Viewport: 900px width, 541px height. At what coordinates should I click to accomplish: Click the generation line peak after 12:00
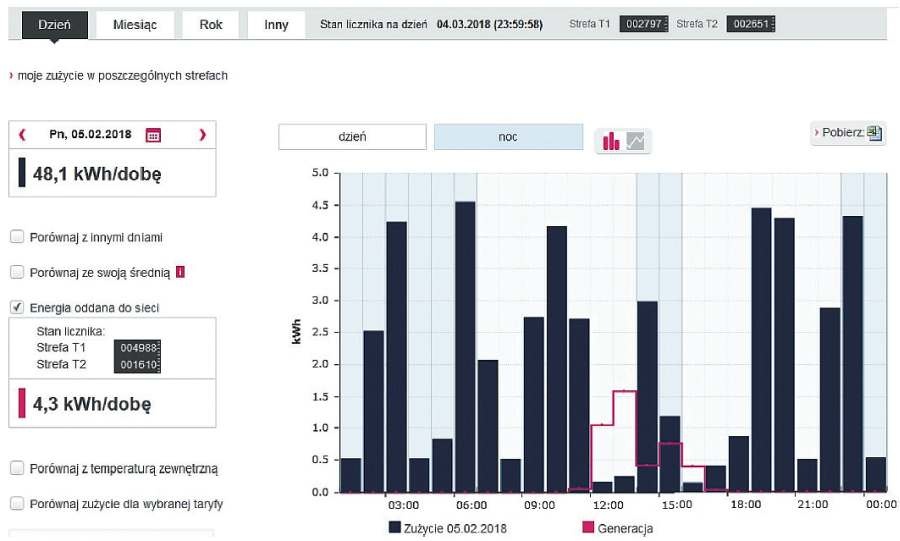(x=624, y=391)
